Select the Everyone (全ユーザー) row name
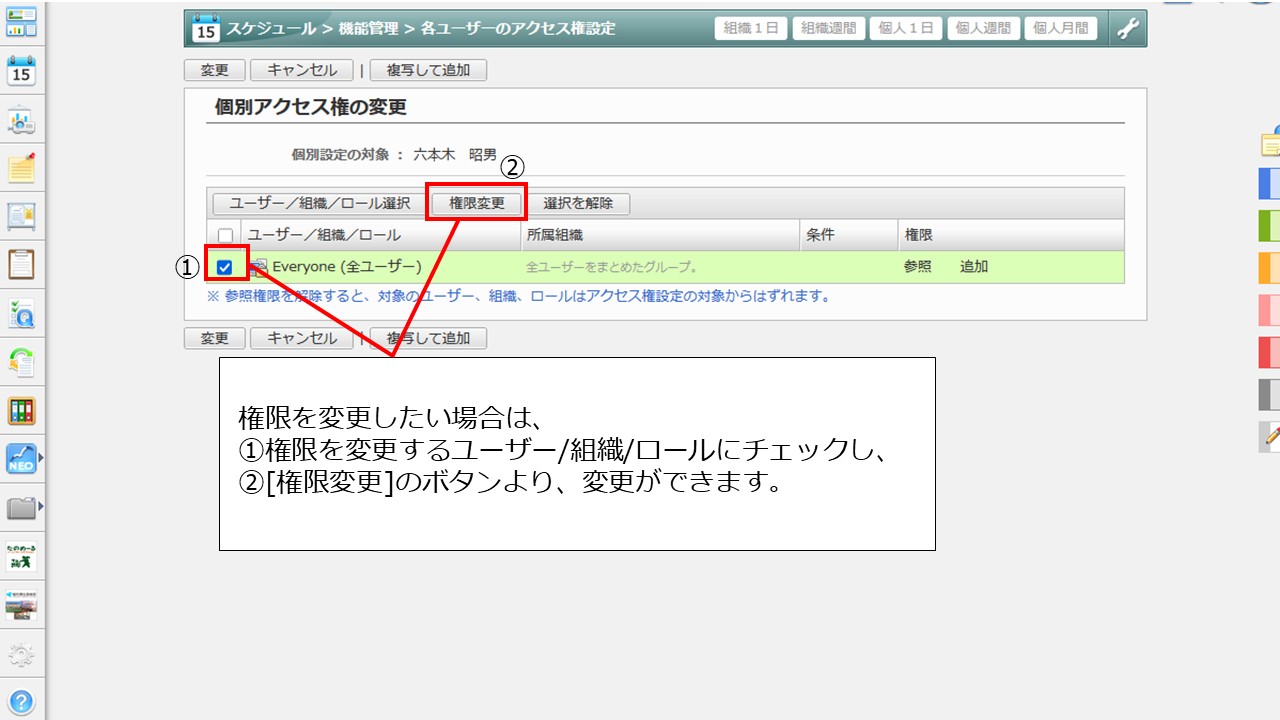The width and height of the screenshot is (1280, 720). tap(347, 267)
